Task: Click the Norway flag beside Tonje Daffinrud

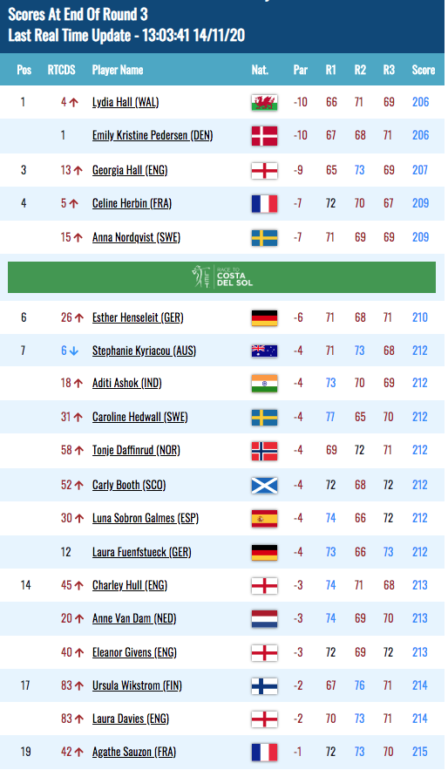Action: tap(264, 451)
